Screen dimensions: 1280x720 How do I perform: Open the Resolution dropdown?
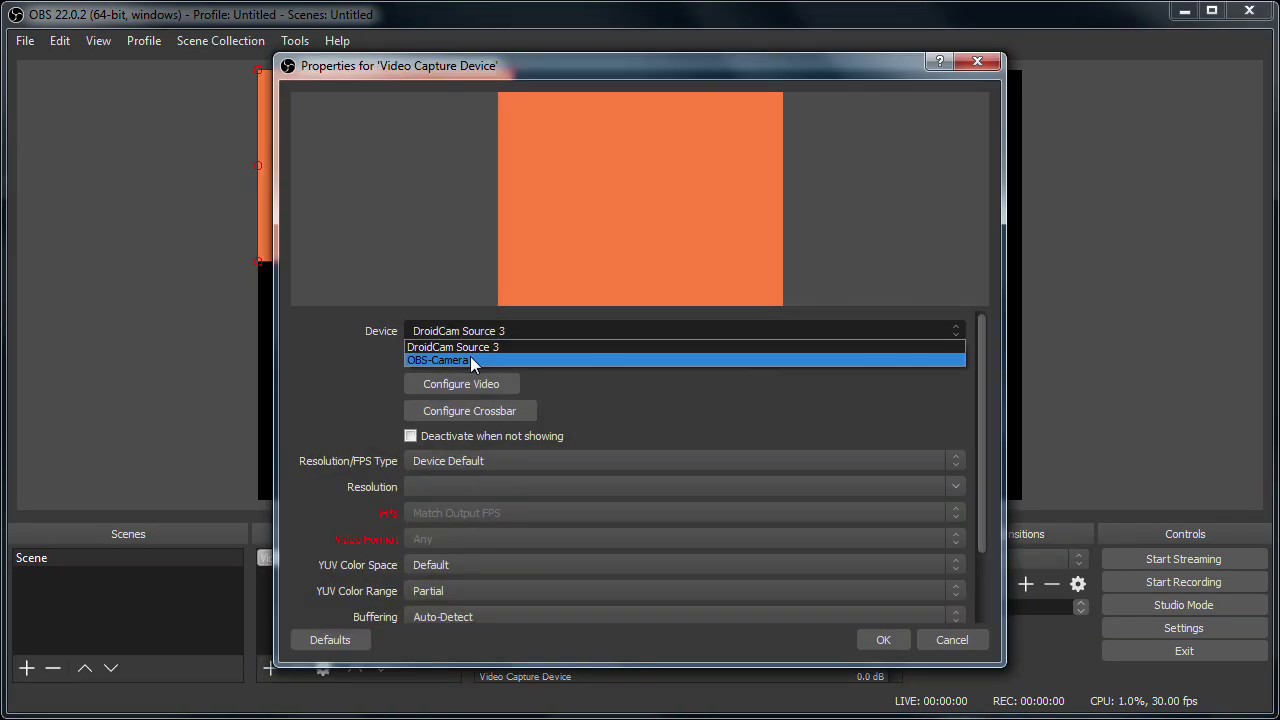[x=685, y=487]
